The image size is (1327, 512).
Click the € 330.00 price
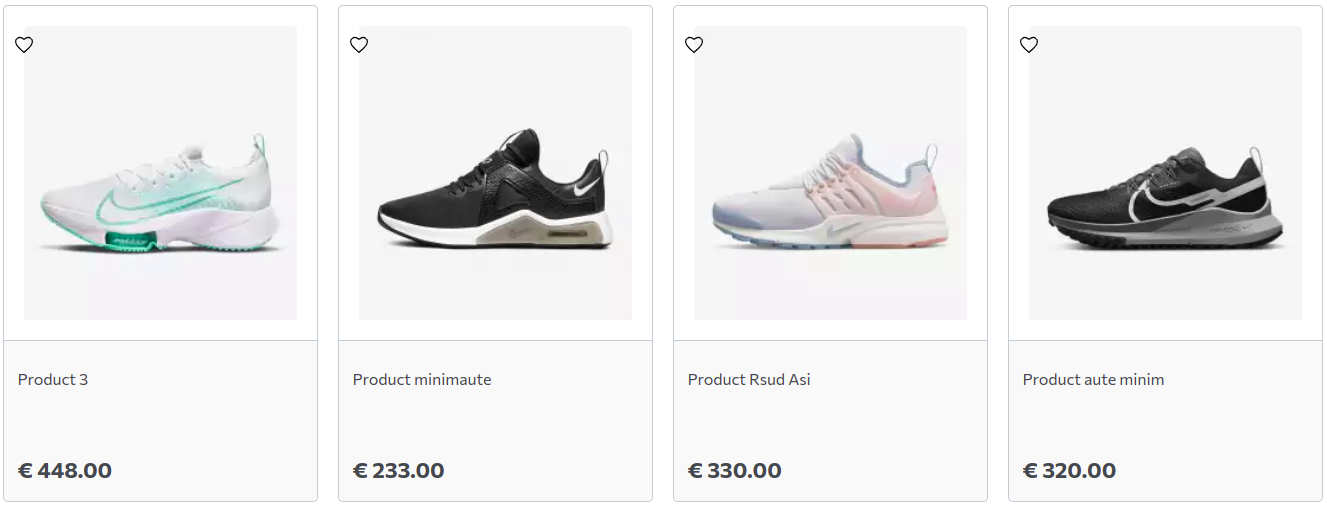tap(735, 471)
